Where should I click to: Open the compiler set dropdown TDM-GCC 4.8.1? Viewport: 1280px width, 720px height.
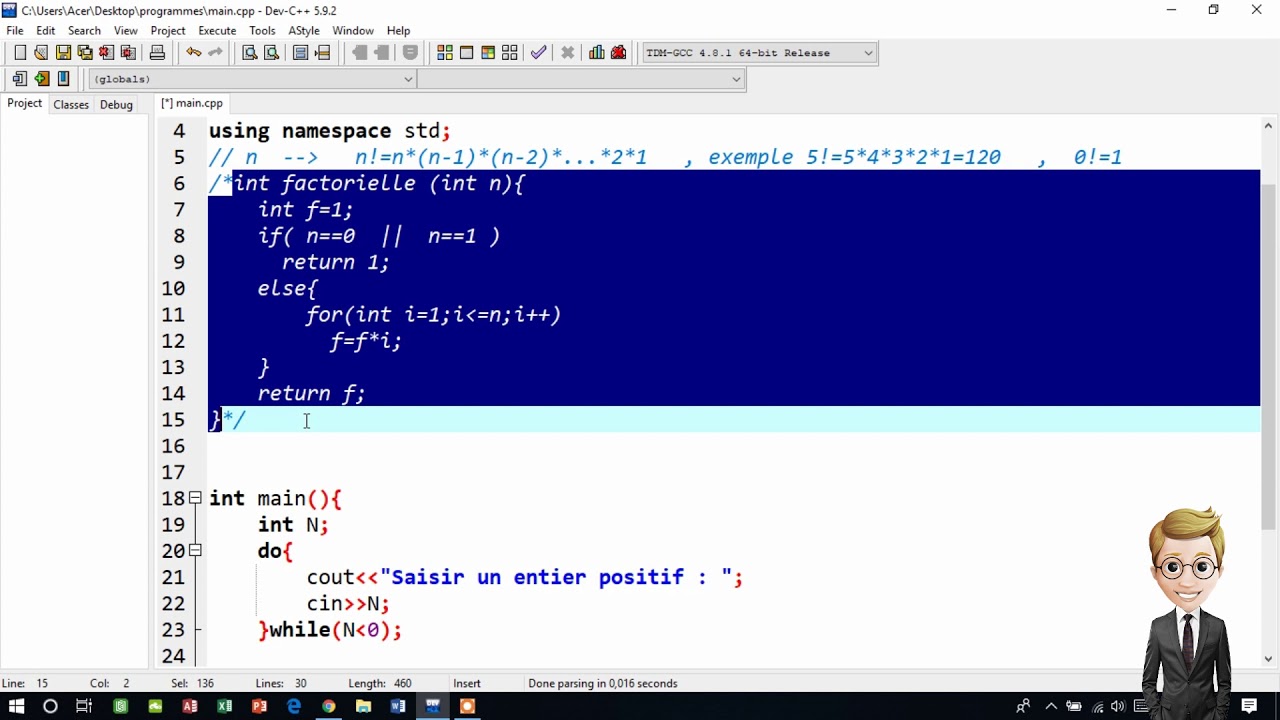tap(759, 53)
